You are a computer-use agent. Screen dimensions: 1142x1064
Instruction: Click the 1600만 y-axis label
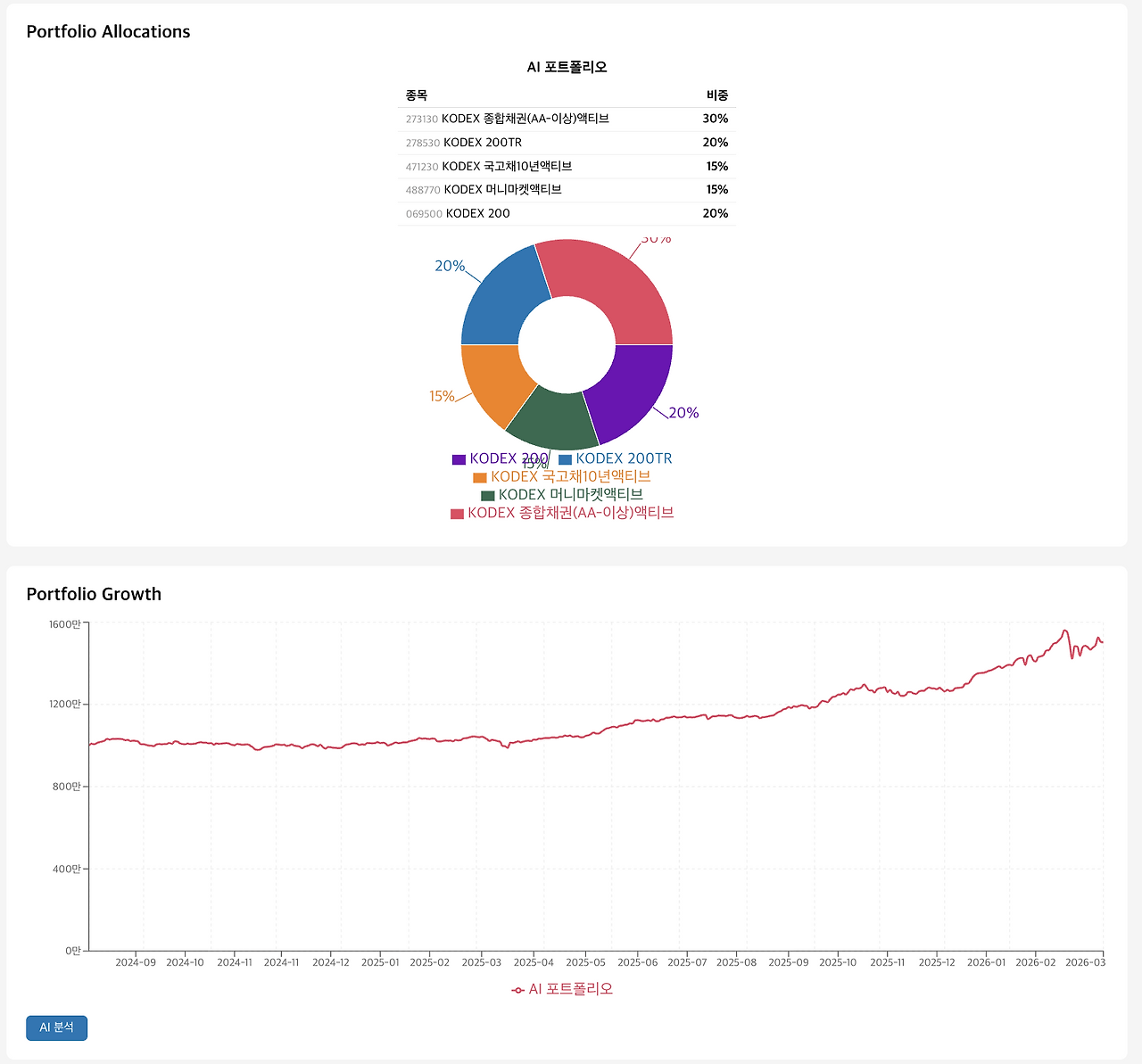coord(64,624)
